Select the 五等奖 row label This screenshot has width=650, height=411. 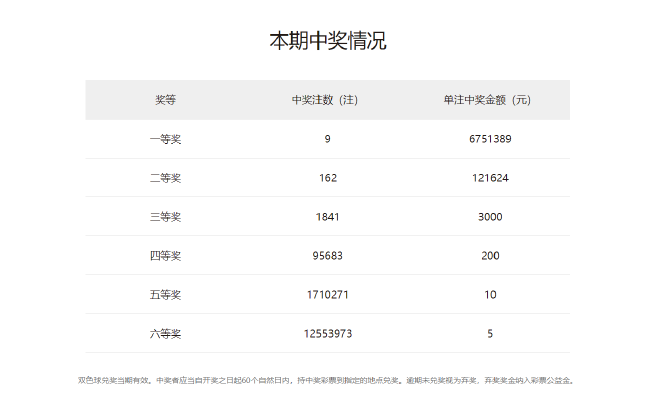(x=165, y=295)
